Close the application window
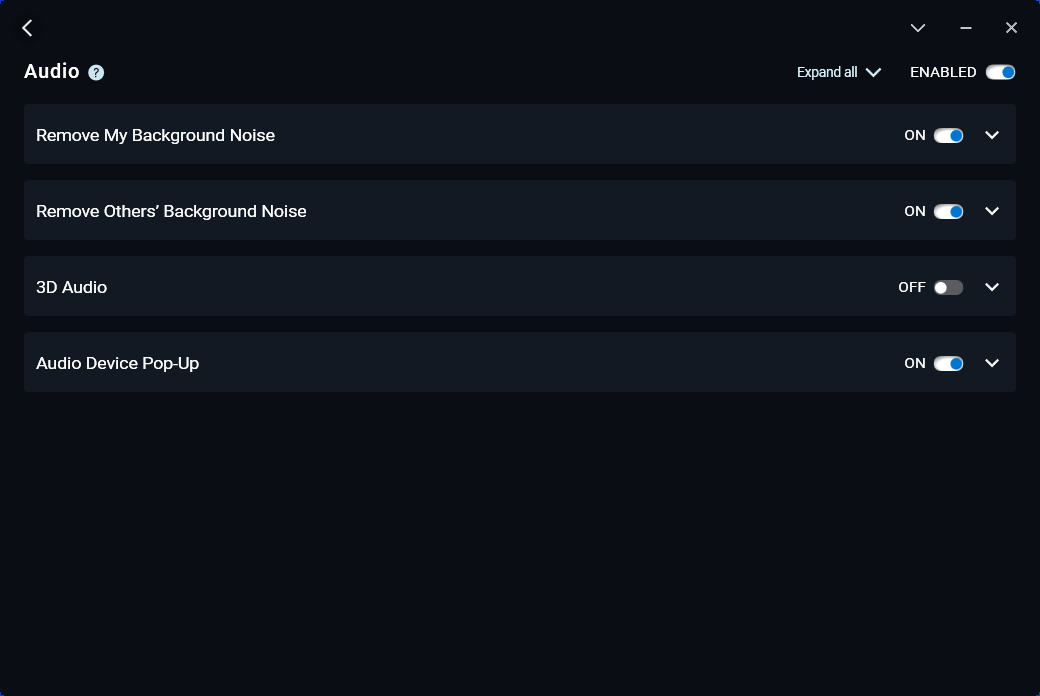The image size is (1040, 696). pos(1011,28)
